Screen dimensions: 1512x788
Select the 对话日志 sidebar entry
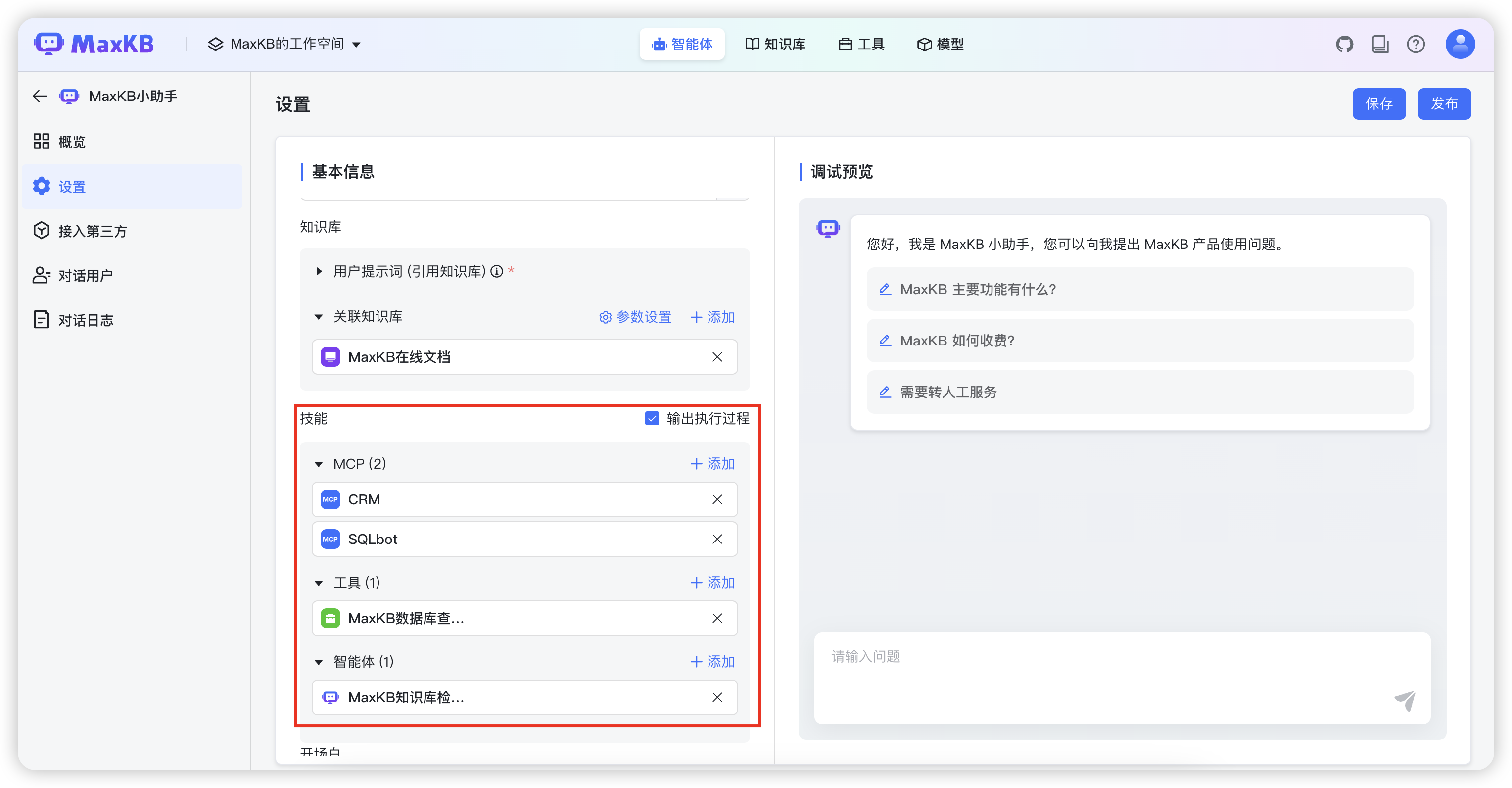(x=85, y=319)
